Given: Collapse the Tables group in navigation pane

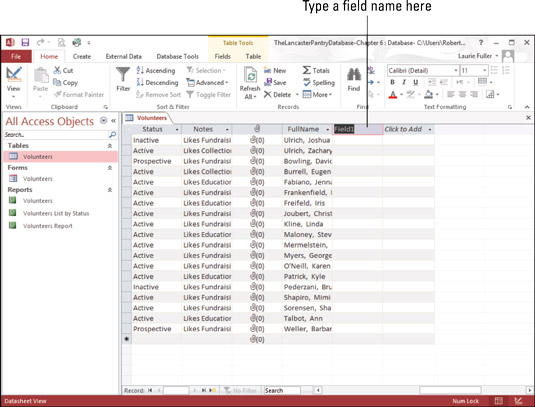Looking at the screenshot, I should coord(110,146).
